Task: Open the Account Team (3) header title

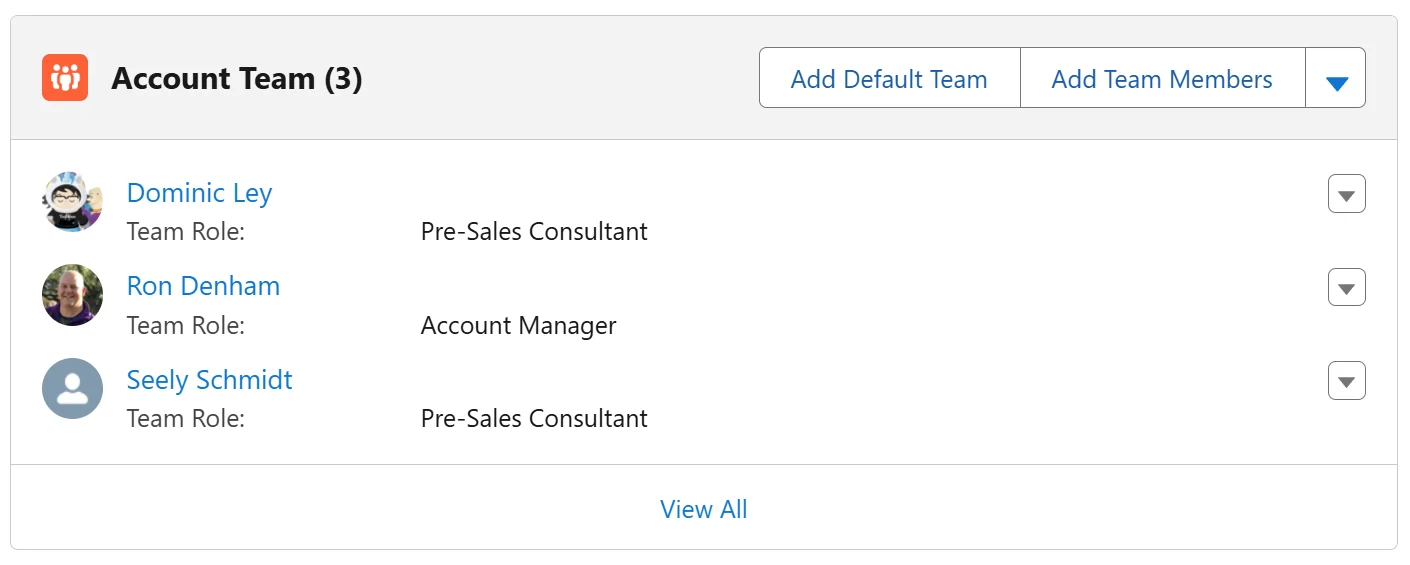Action: click(x=236, y=79)
